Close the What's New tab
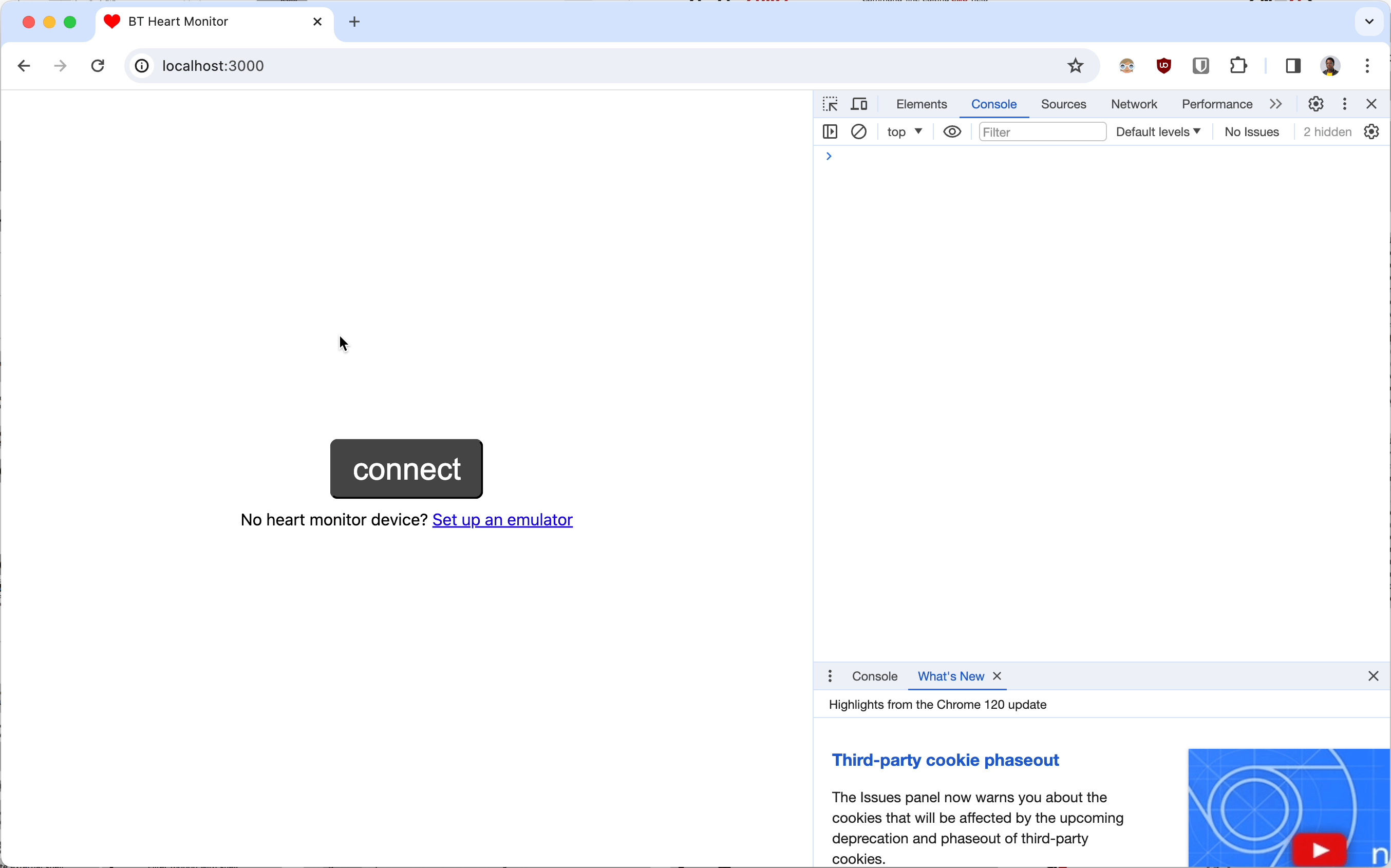This screenshot has height=868, width=1391. click(996, 676)
